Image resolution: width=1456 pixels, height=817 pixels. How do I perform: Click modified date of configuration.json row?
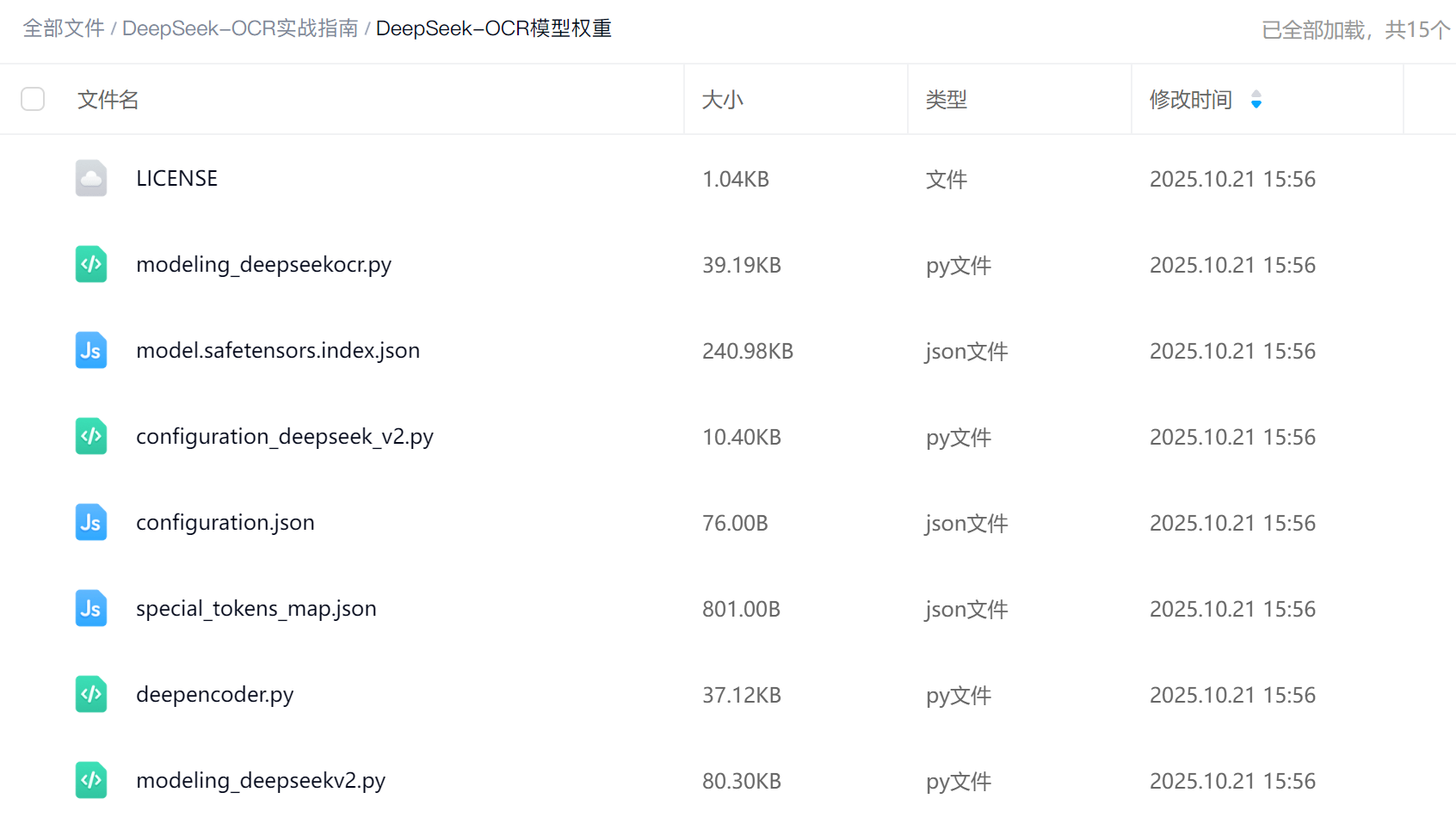tap(1232, 523)
